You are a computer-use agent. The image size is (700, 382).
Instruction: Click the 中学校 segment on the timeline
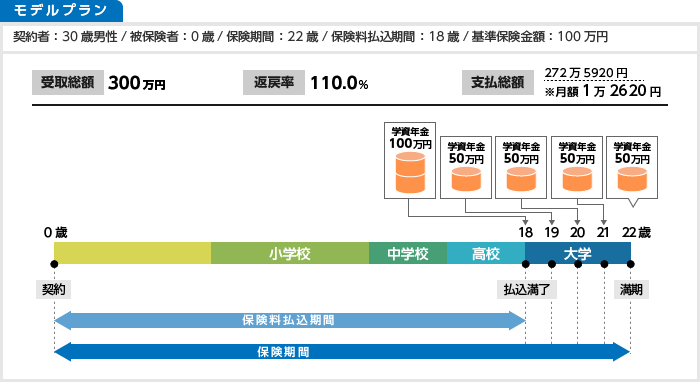[x=408, y=253]
